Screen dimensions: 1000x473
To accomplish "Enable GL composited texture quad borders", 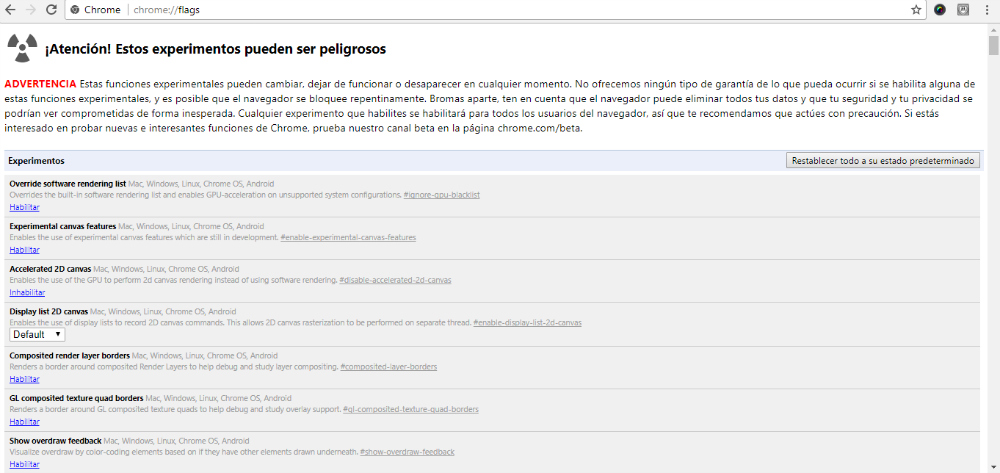I will [x=24, y=422].
